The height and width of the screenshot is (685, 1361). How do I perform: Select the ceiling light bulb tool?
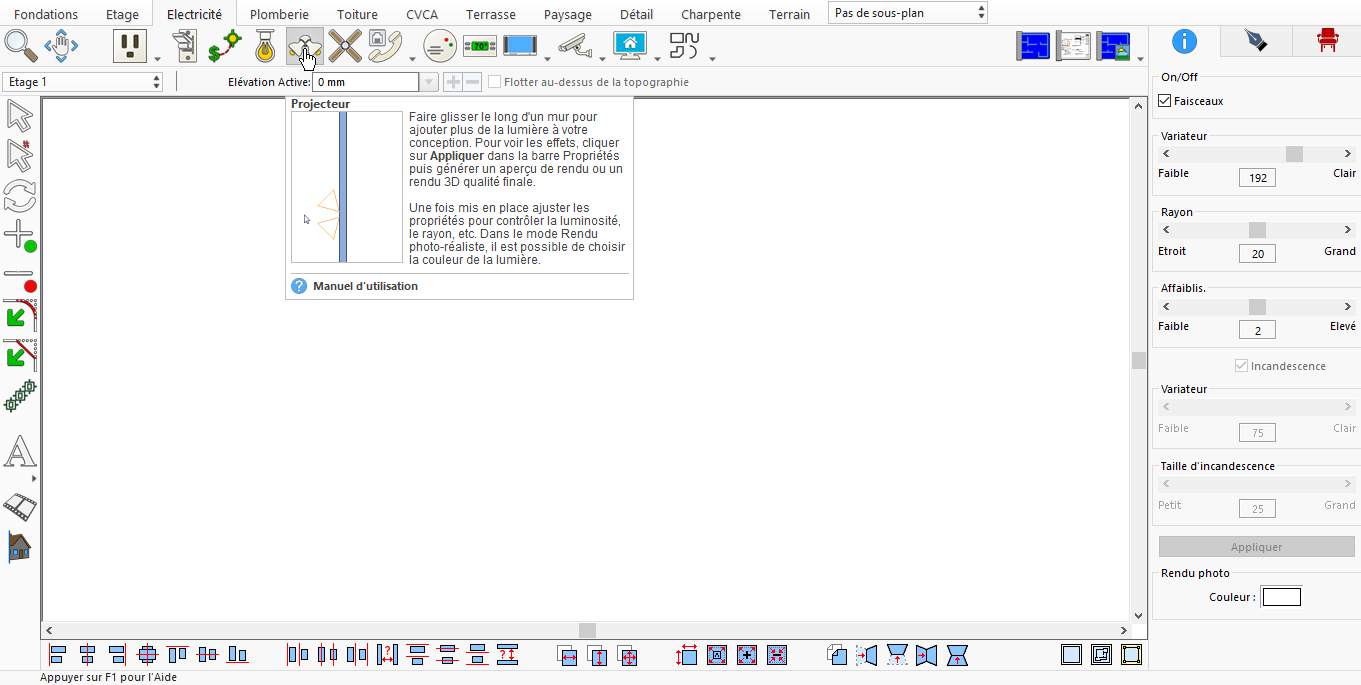pyautogui.click(x=265, y=45)
